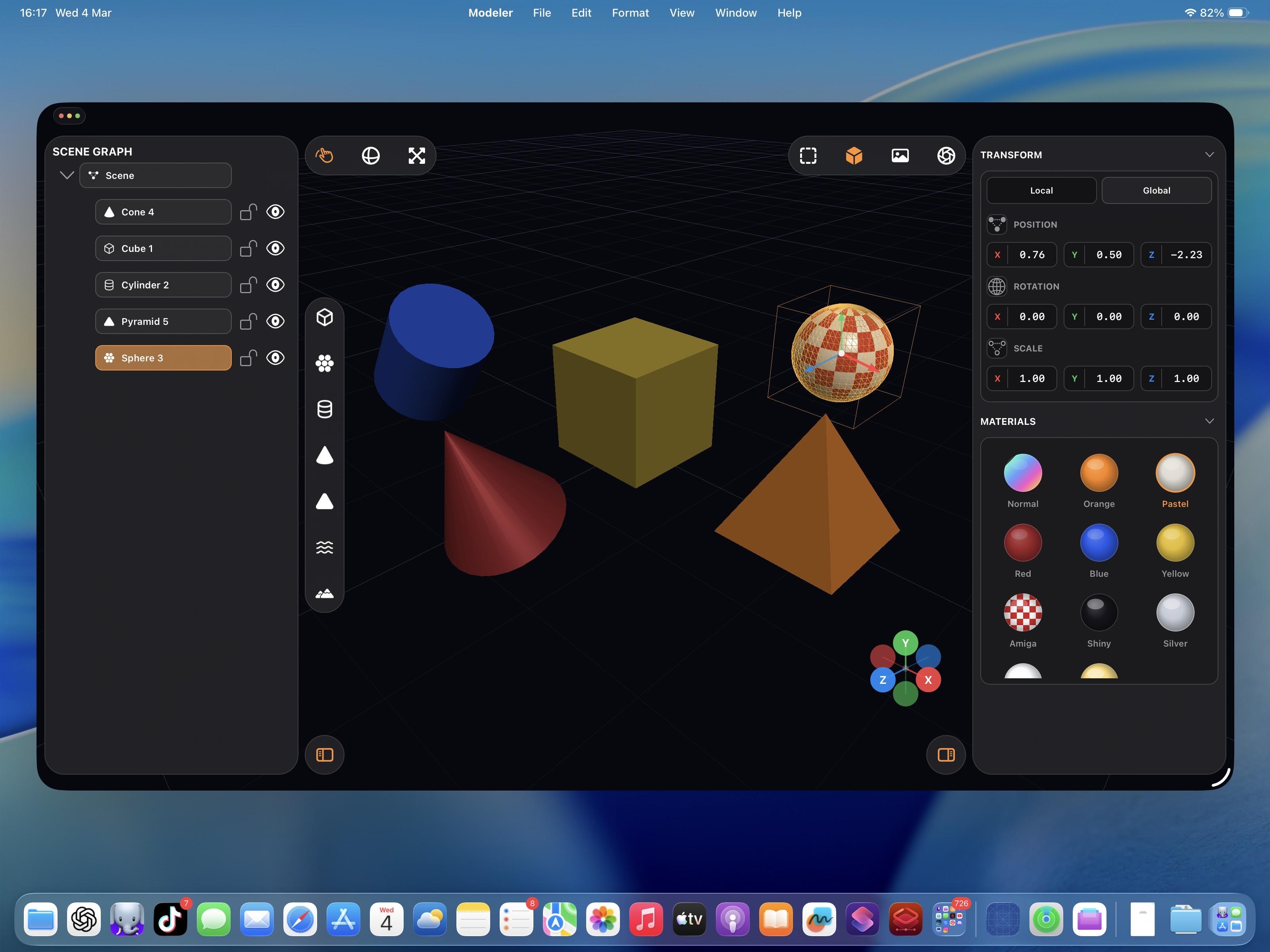1270x952 pixels.
Task: Collapse the Scene tree node
Action: pyautogui.click(x=67, y=175)
